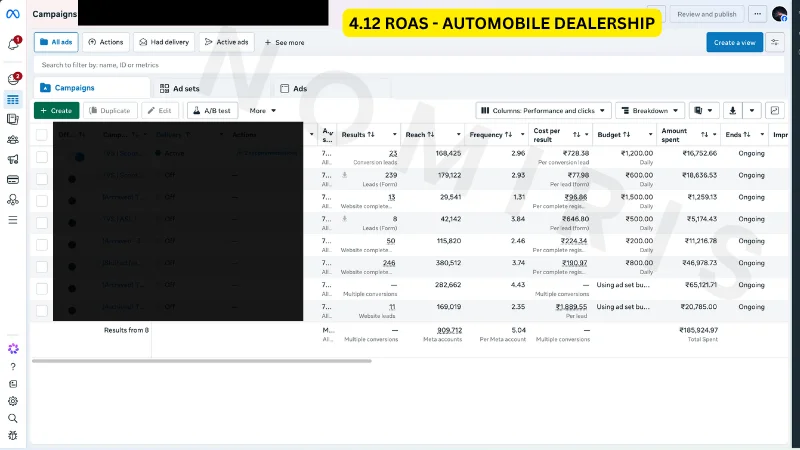Open the bug report icon
This screenshot has width=800, height=450.
13,435
